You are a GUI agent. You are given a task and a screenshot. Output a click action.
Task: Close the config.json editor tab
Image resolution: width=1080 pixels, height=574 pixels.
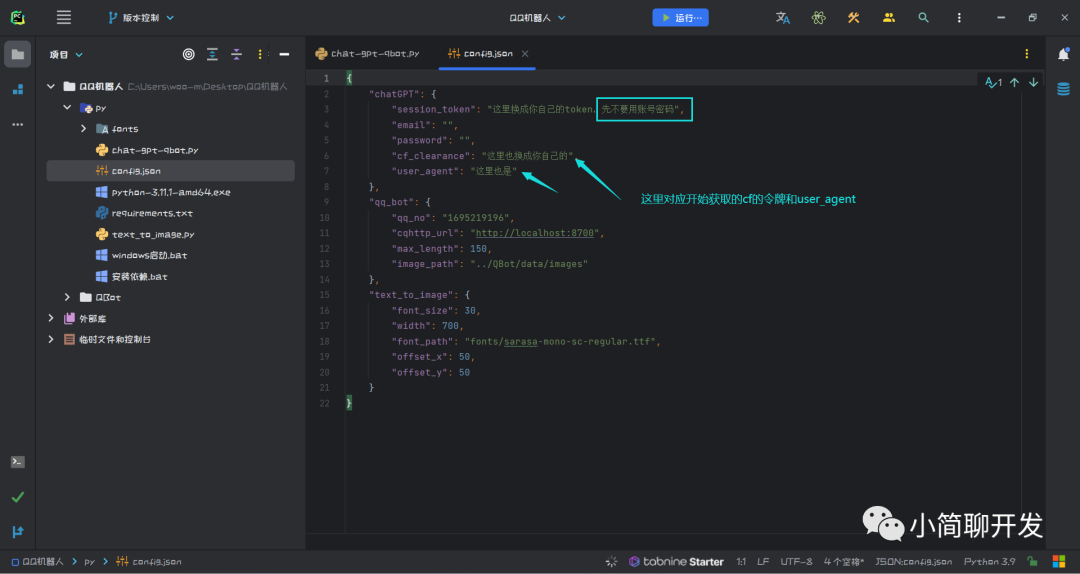pyautogui.click(x=525, y=53)
